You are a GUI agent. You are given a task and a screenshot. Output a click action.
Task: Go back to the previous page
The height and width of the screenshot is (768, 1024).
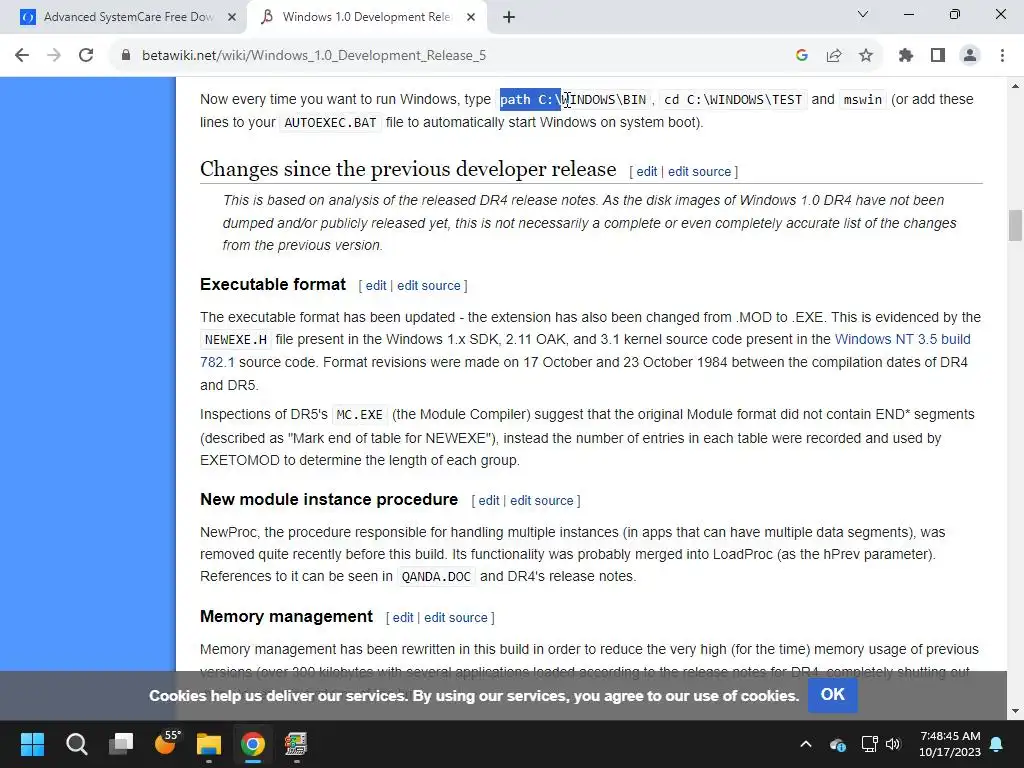click(22, 56)
